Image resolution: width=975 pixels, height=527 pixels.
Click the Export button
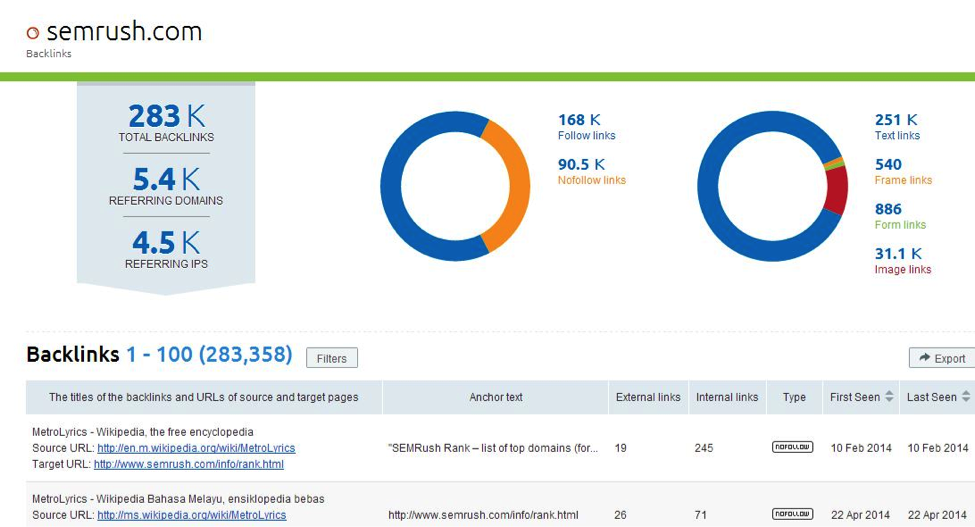(940, 358)
